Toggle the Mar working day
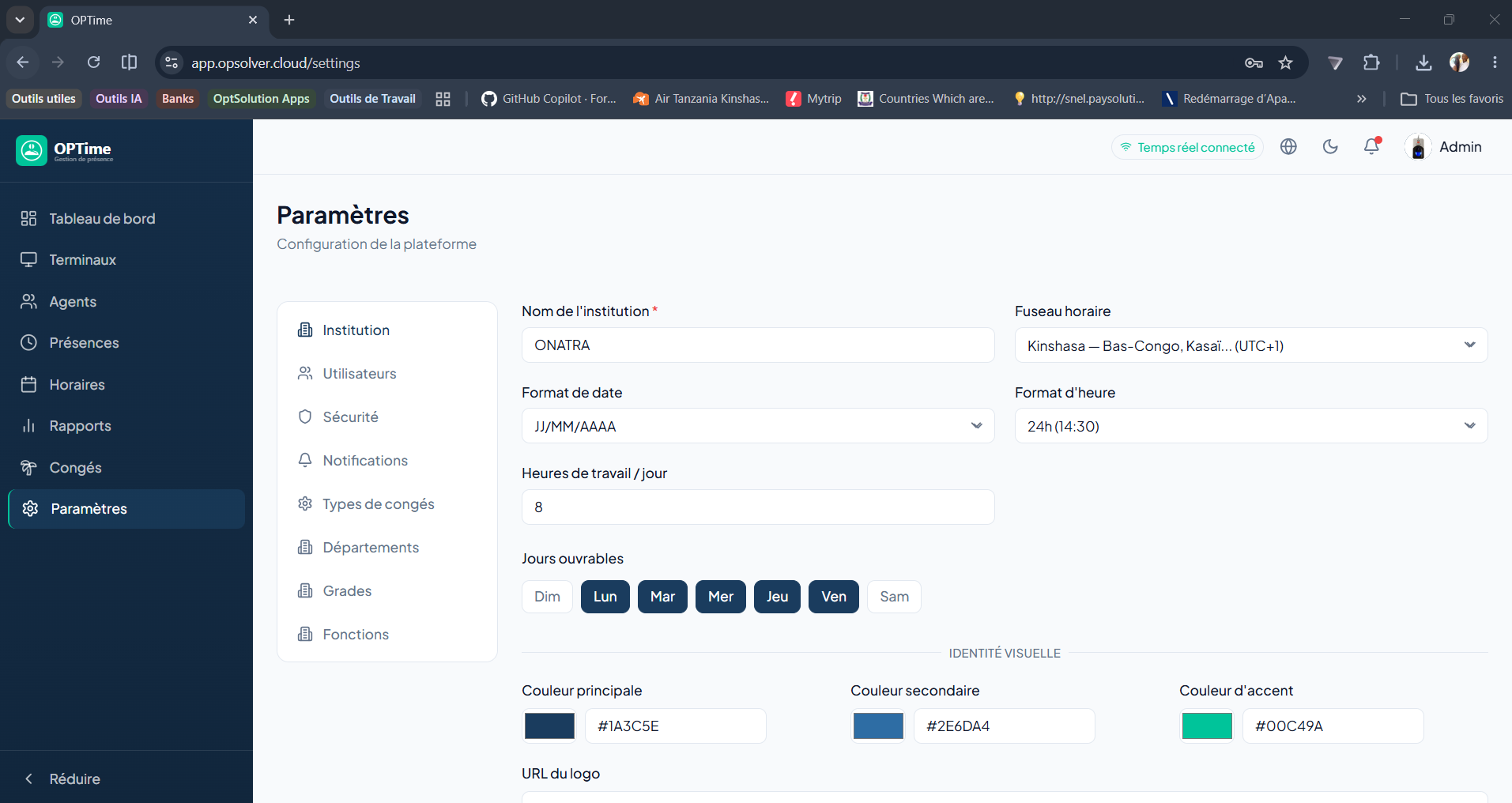This screenshot has height=803, width=1512. coord(662,597)
